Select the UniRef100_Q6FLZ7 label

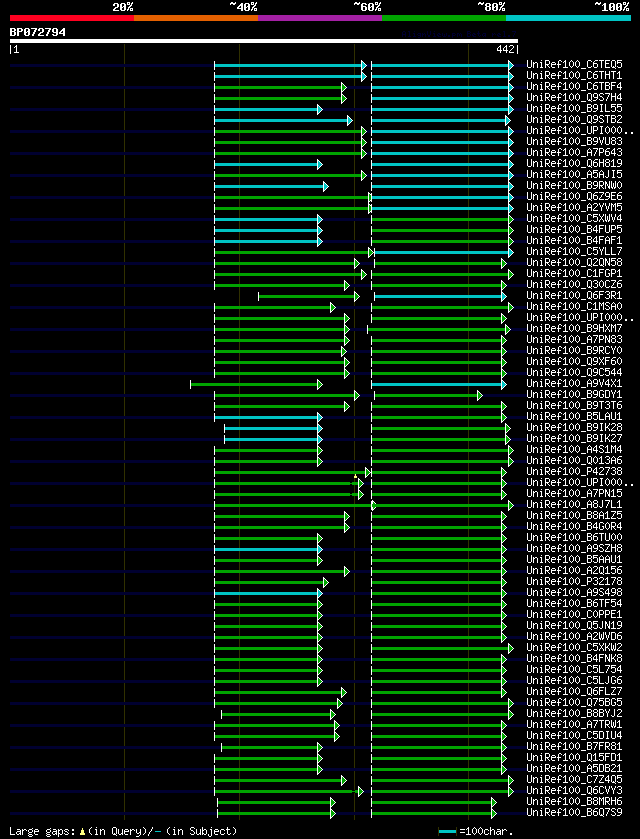coord(574,690)
